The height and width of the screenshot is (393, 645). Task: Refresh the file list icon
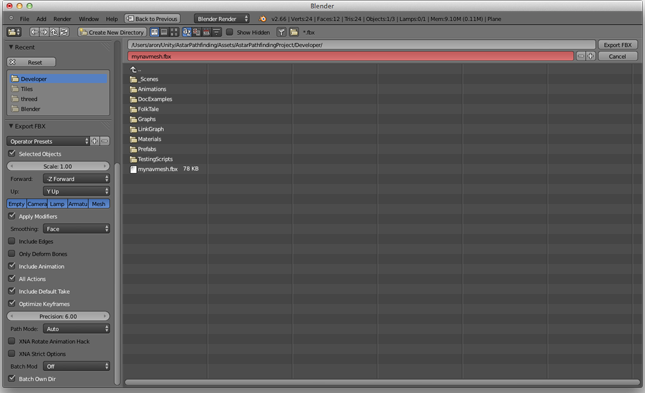(64, 32)
